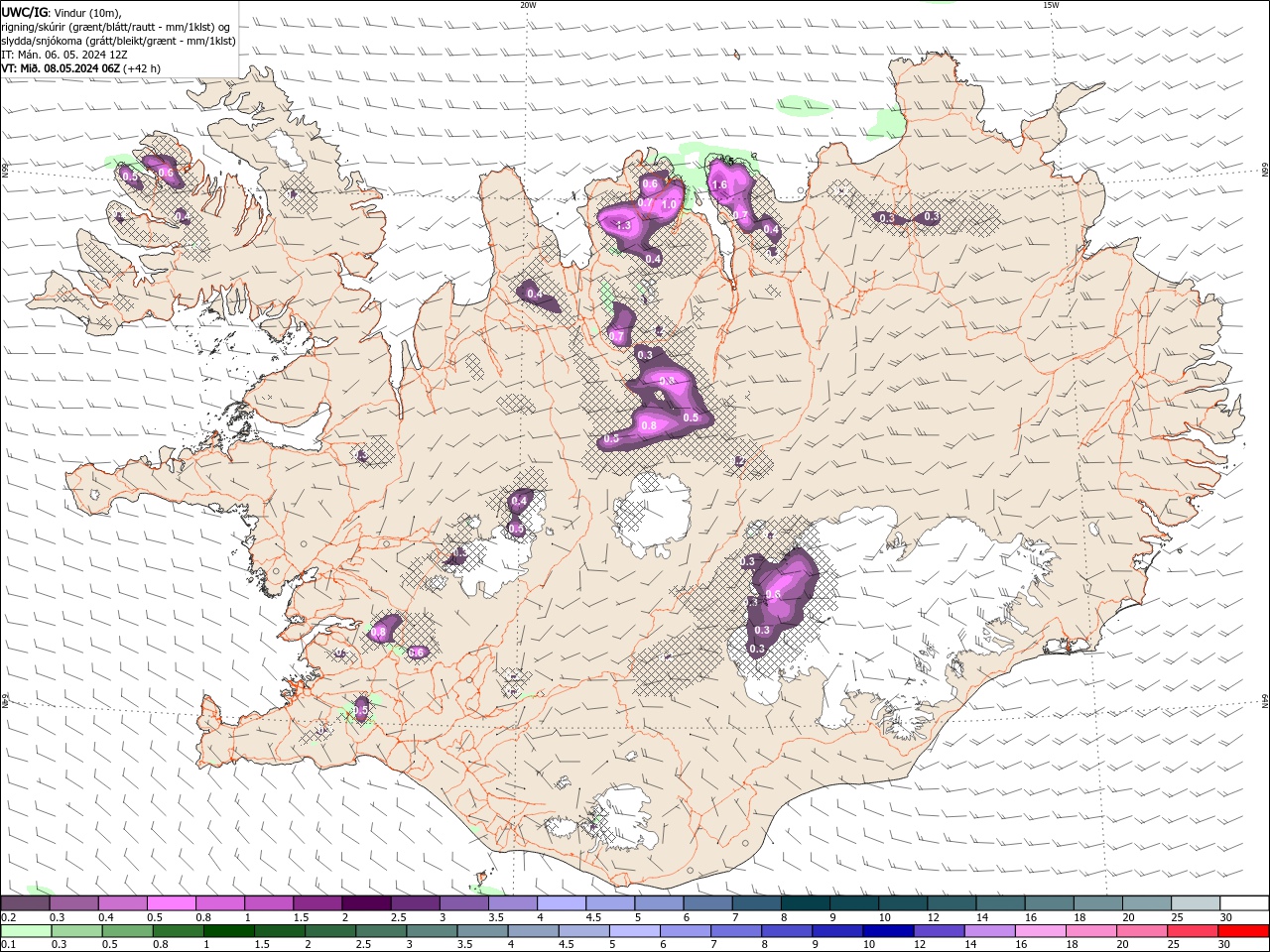This screenshot has height=952, width=1270.
Task: Click the deep blue 10–12 rain legend swatch
Action: coord(888,931)
